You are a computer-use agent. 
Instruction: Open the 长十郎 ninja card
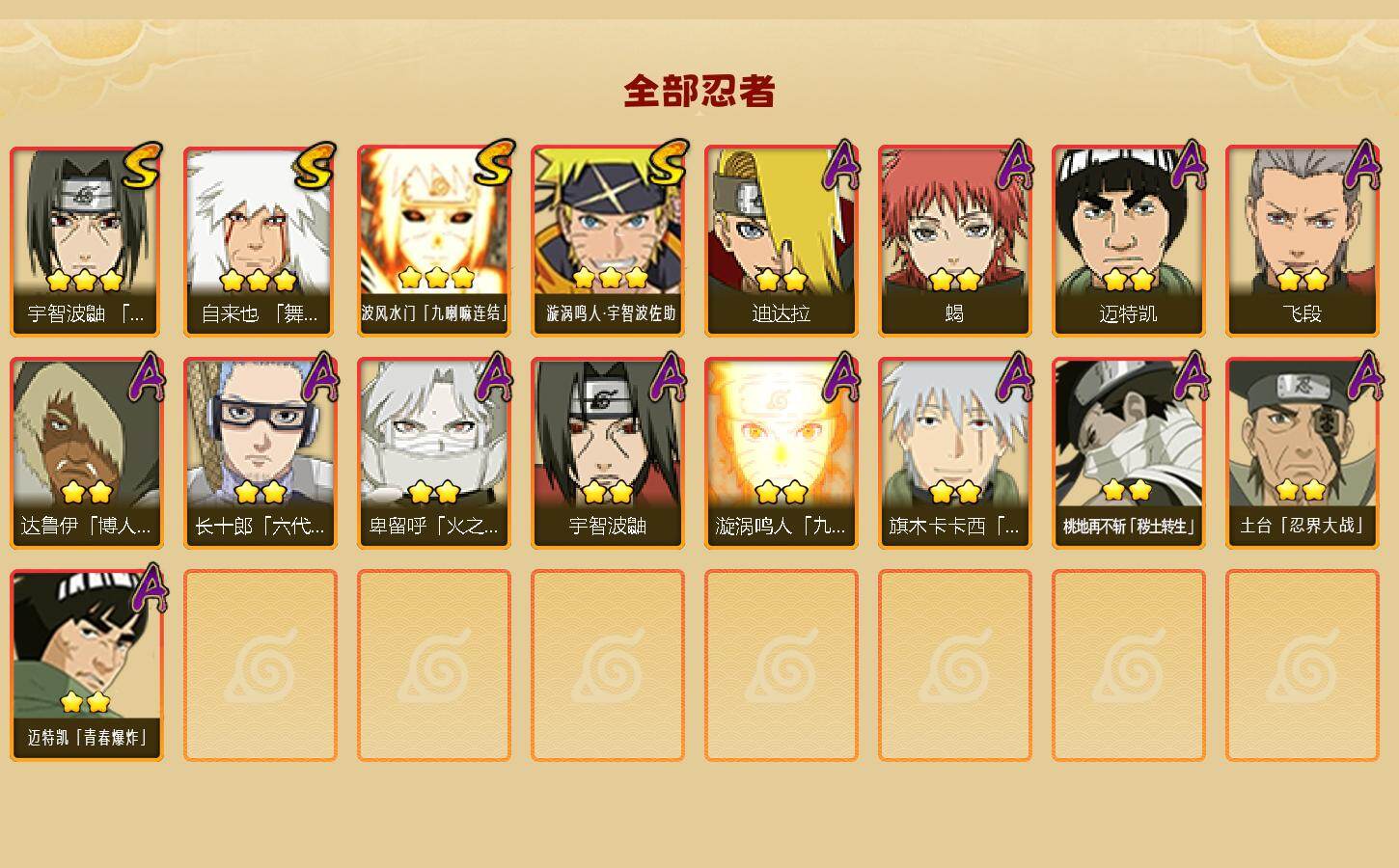click(x=261, y=453)
